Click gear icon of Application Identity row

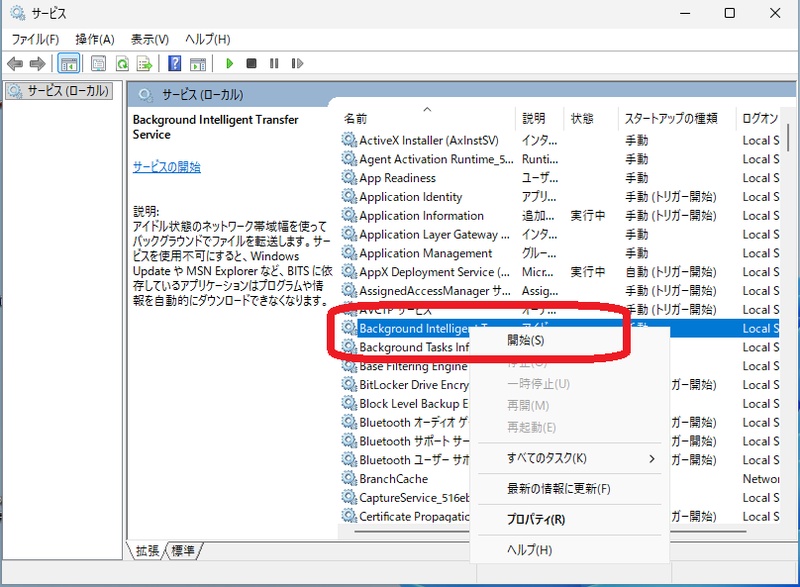(349, 196)
